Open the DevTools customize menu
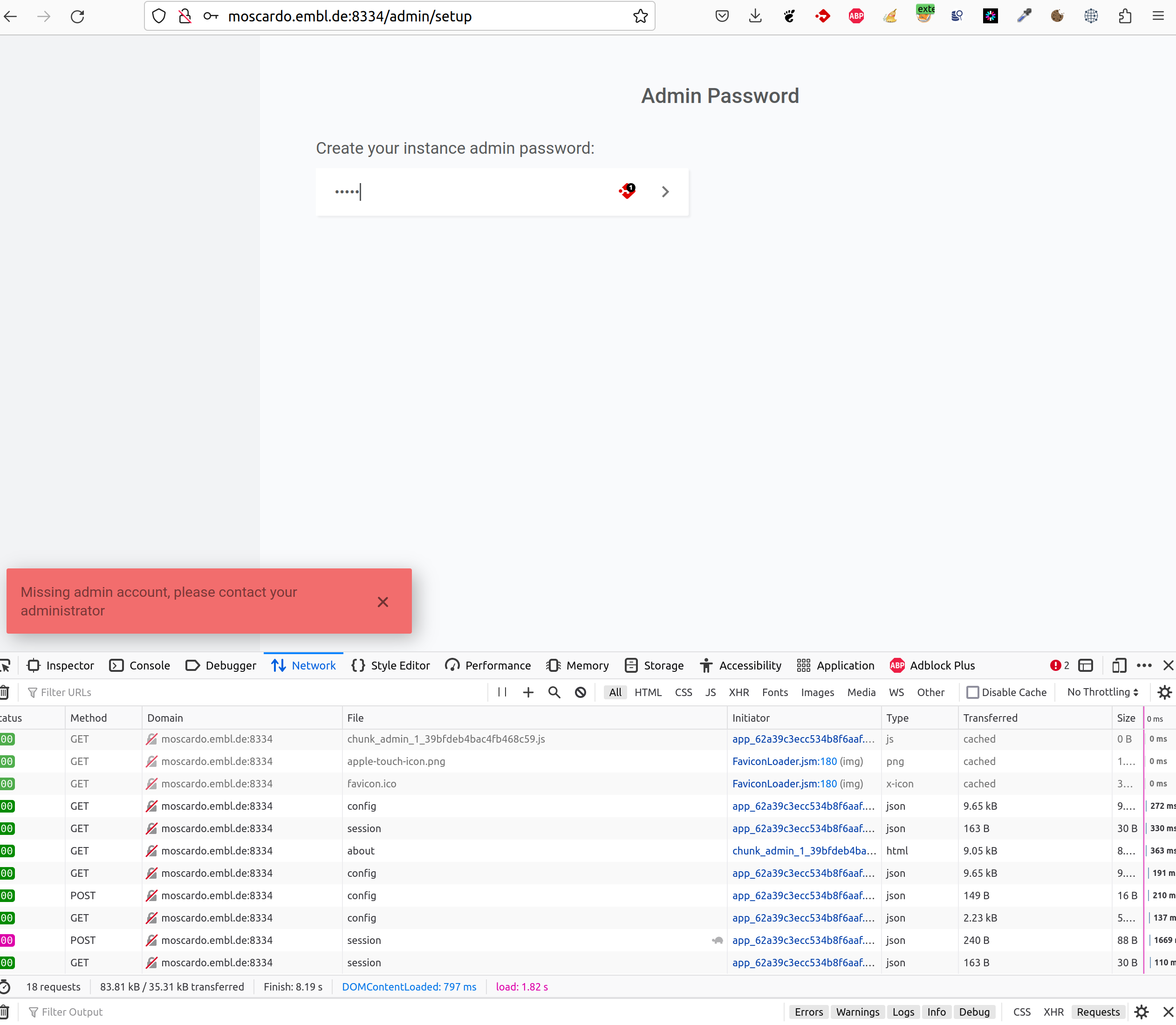 coord(1144,665)
